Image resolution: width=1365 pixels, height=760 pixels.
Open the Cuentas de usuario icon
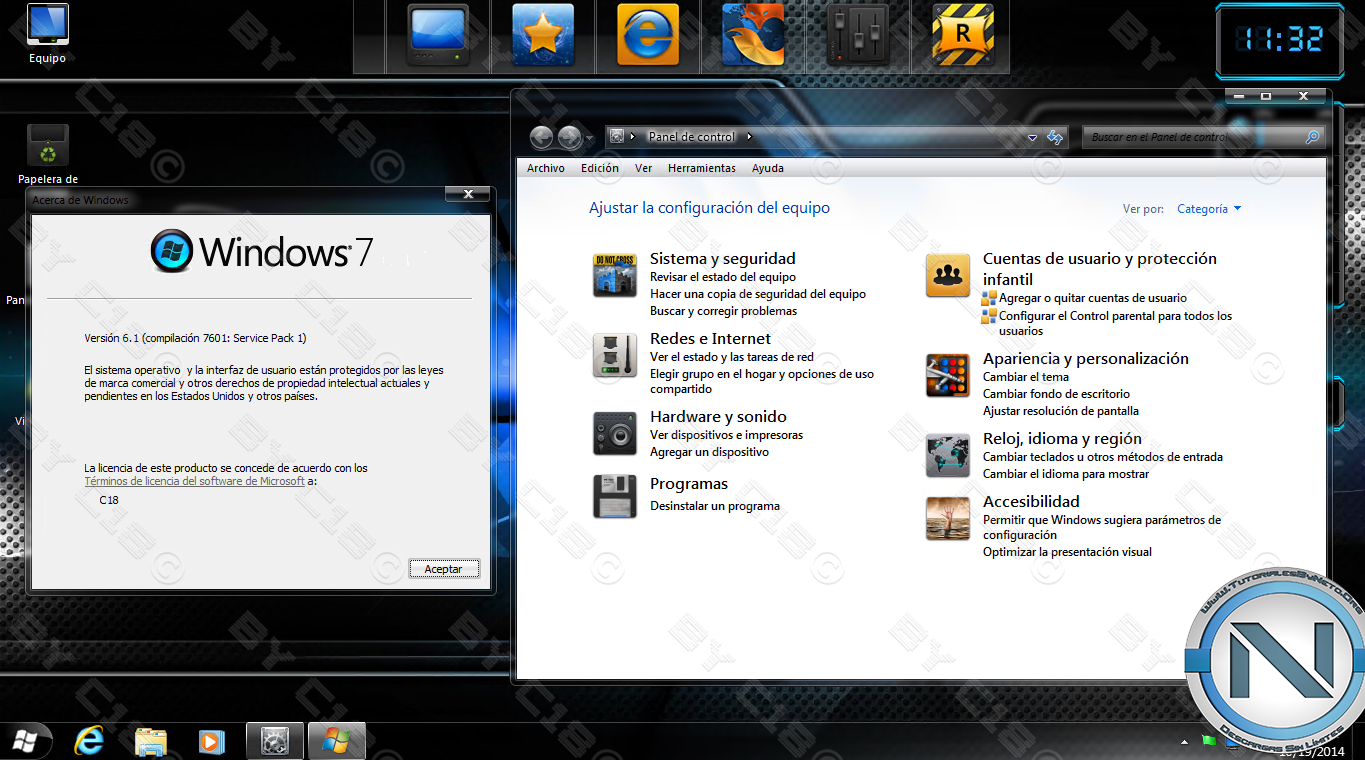point(948,275)
